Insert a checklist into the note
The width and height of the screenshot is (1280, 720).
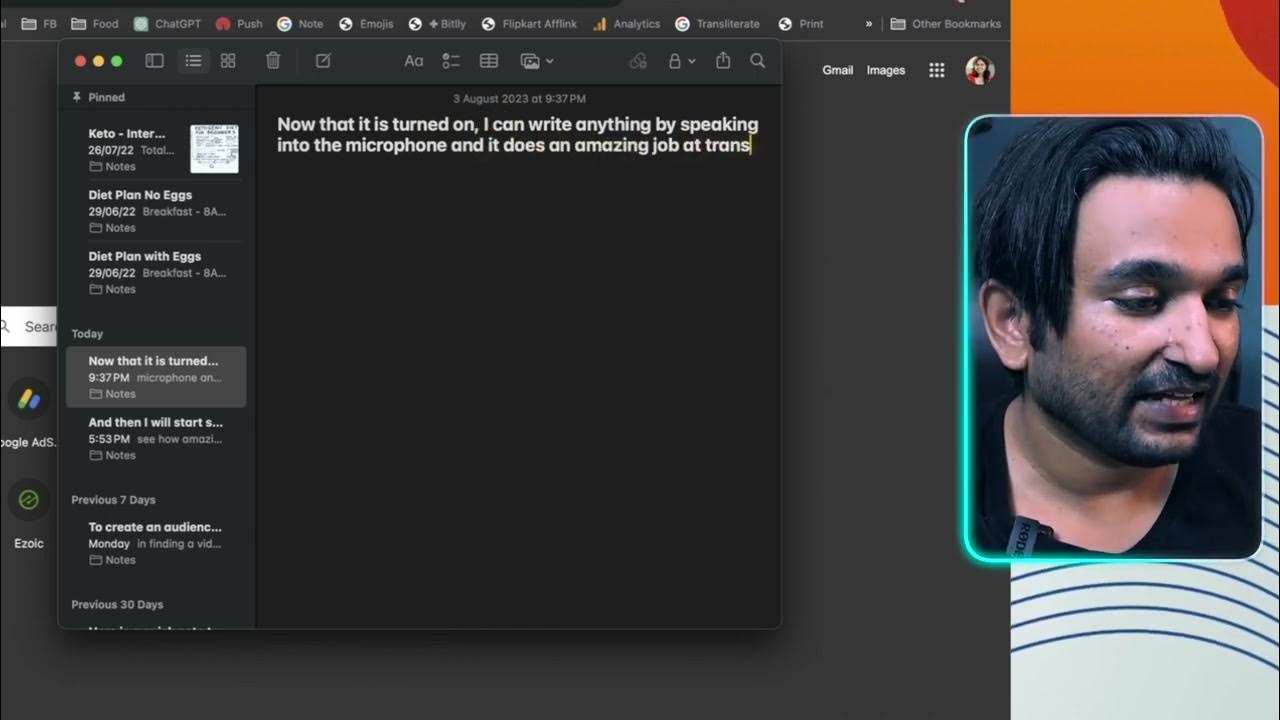click(x=450, y=61)
